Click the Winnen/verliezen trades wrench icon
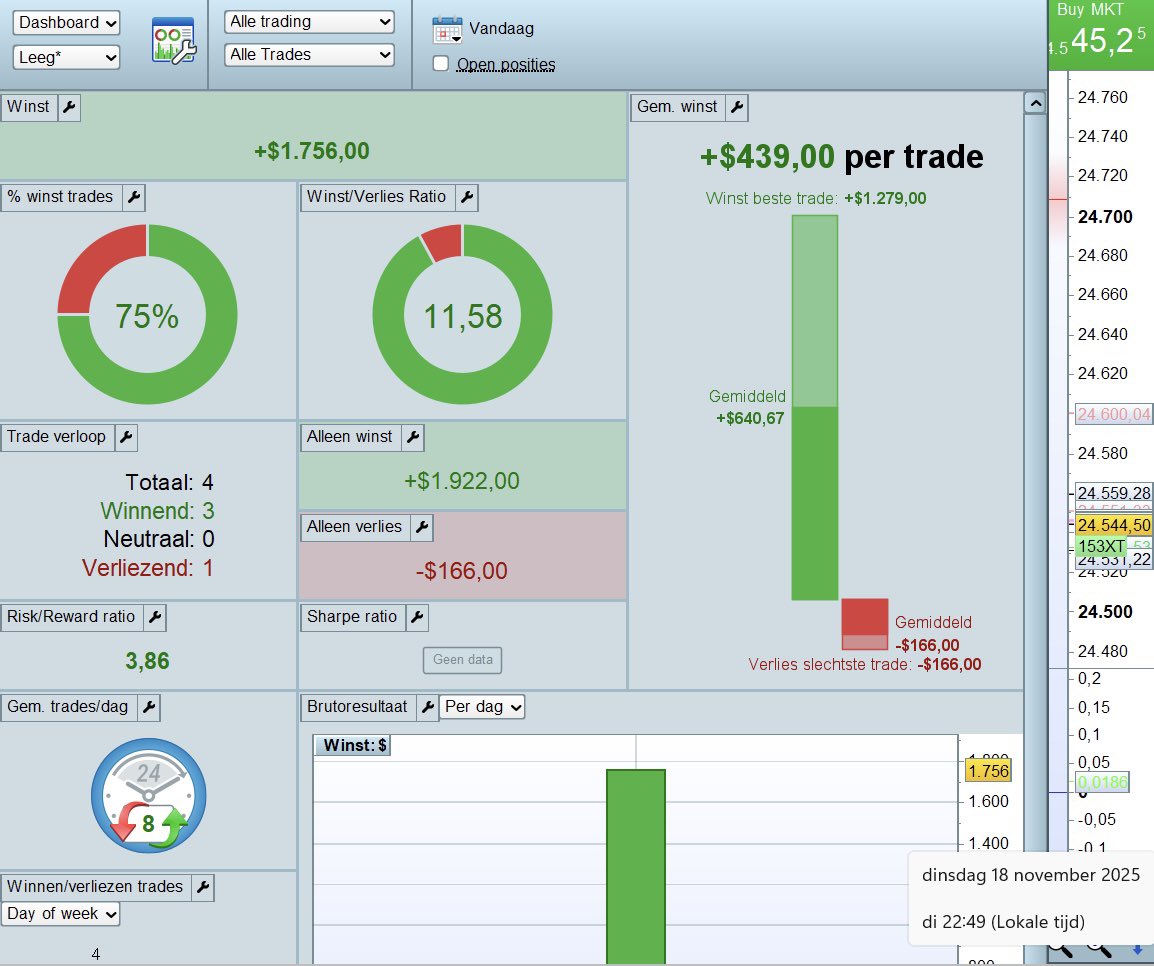 pos(202,887)
